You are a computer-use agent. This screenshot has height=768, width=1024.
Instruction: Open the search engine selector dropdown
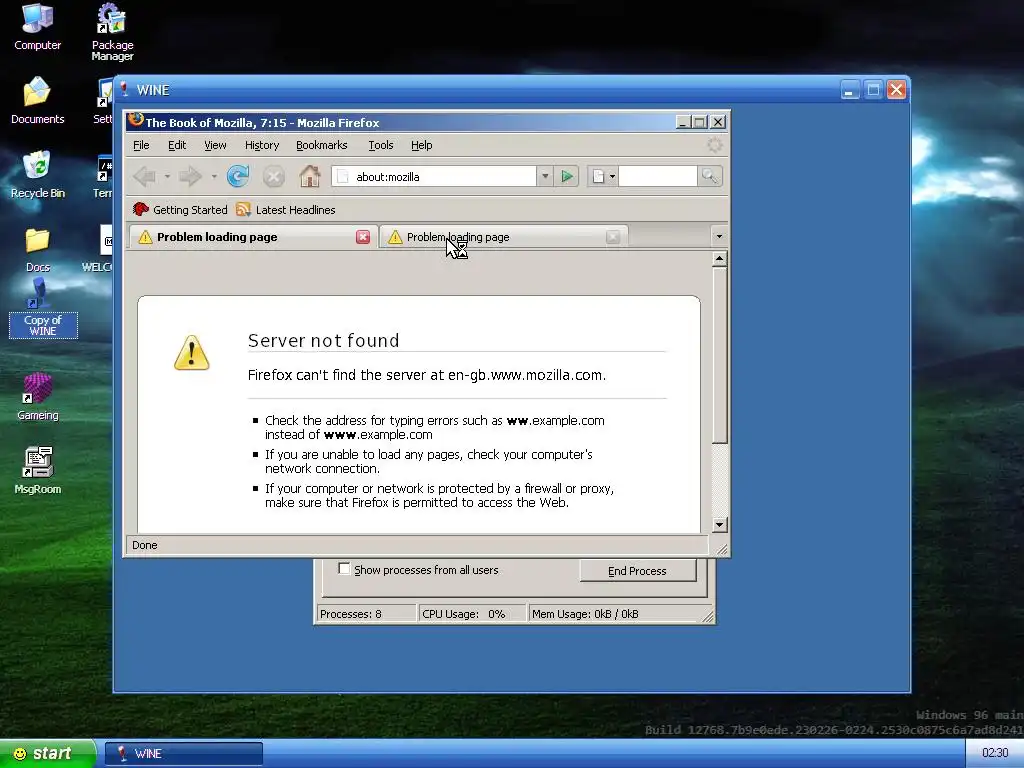click(603, 176)
